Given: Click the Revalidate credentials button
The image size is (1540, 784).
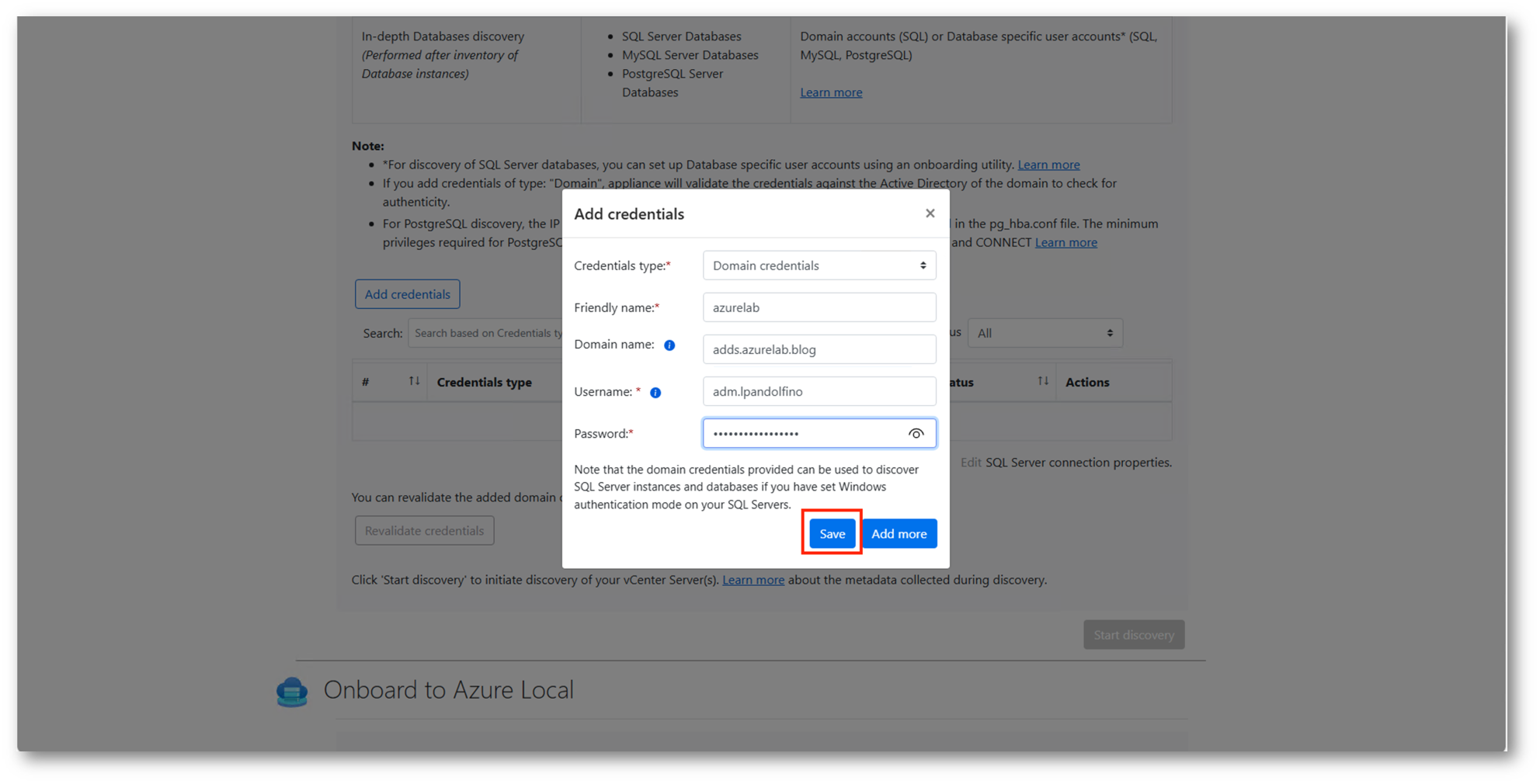Looking at the screenshot, I should tap(424, 531).
